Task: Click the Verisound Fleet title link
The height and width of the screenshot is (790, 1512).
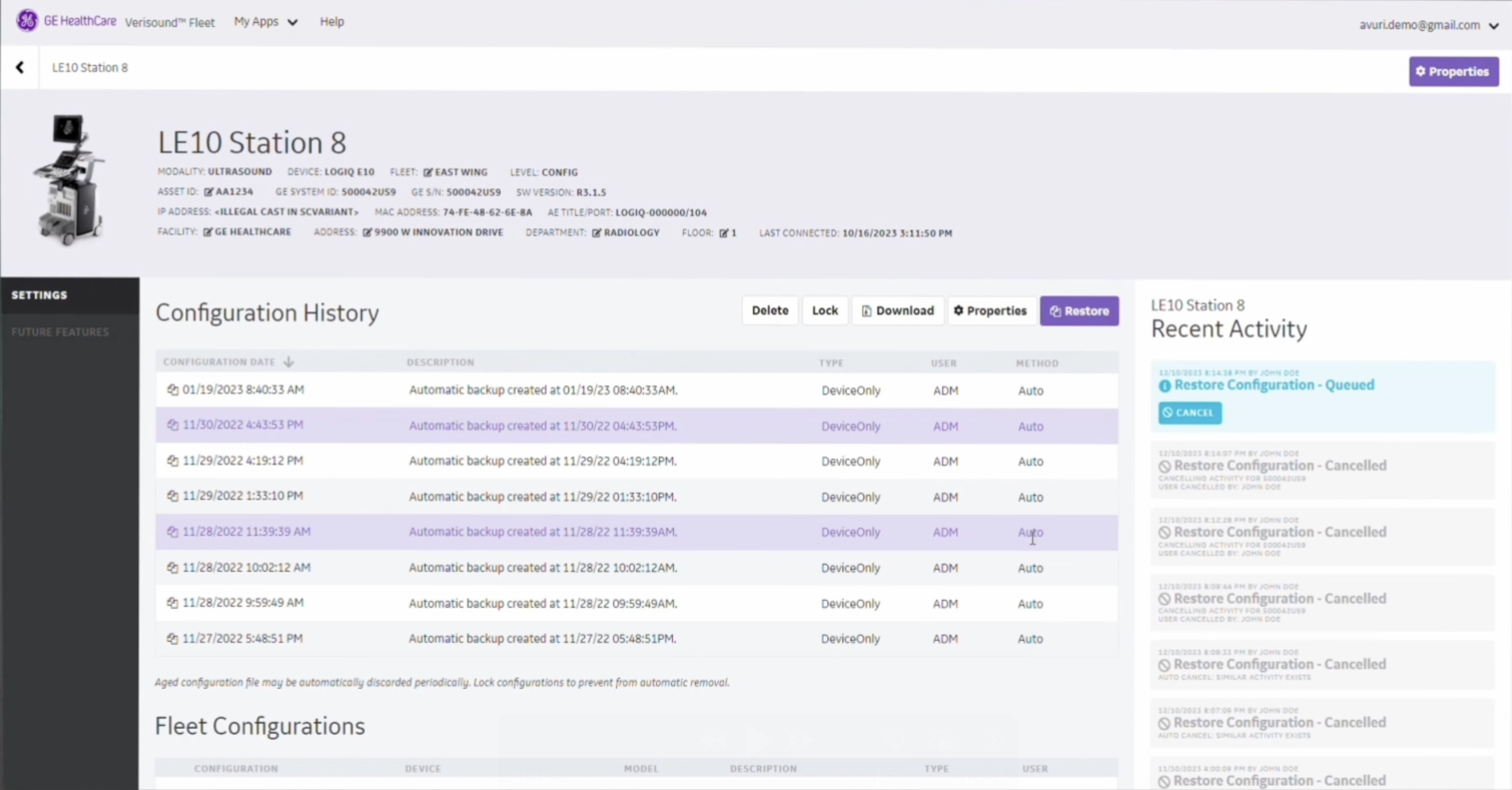Action: pos(170,22)
